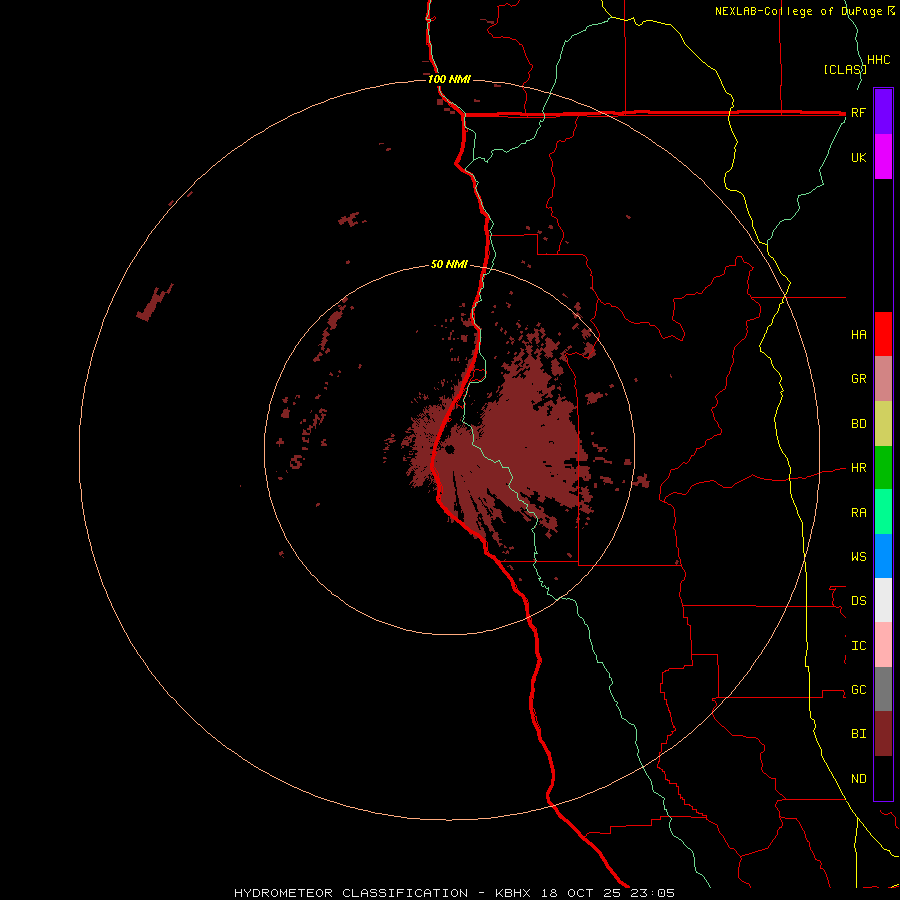
Task: Click the 23:05 timestamp
Action: pos(652,893)
